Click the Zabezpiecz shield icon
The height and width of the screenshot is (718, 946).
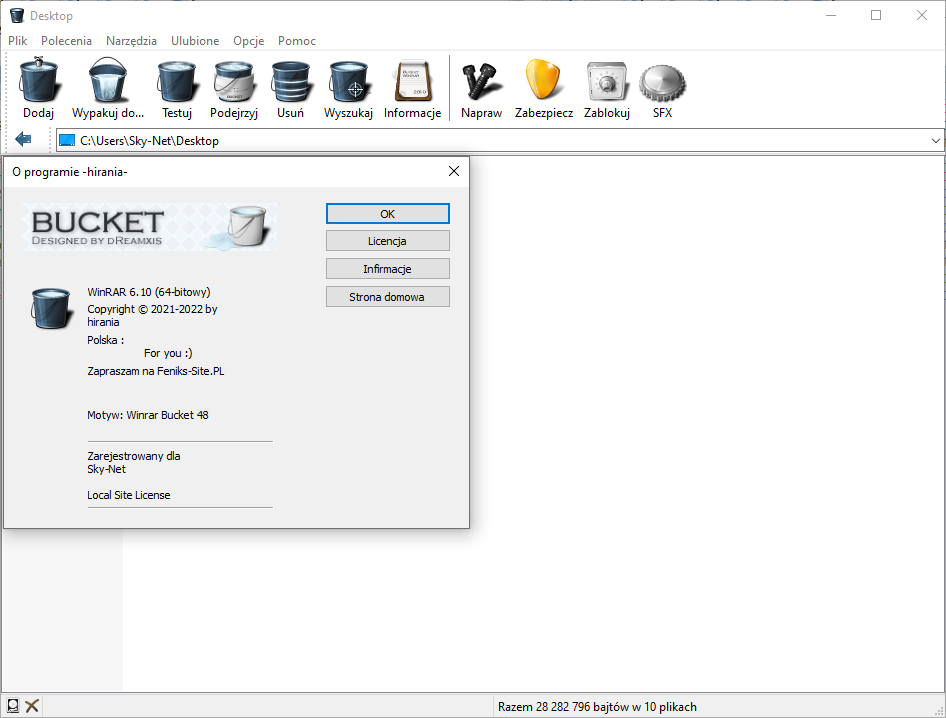tap(544, 79)
